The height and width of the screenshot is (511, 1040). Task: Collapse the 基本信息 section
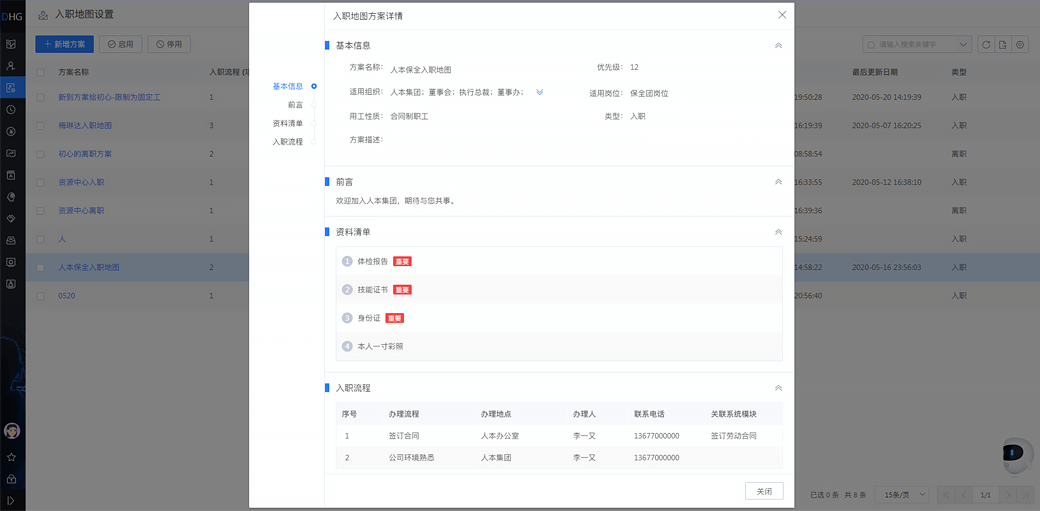coord(778,46)
